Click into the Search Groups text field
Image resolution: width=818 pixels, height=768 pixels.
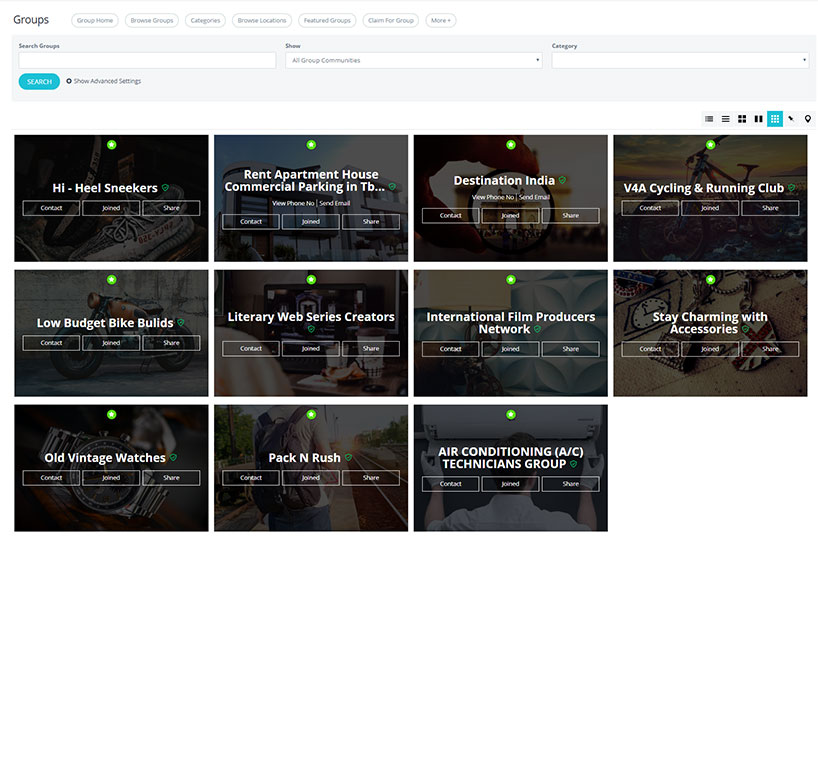pos(147,60)
